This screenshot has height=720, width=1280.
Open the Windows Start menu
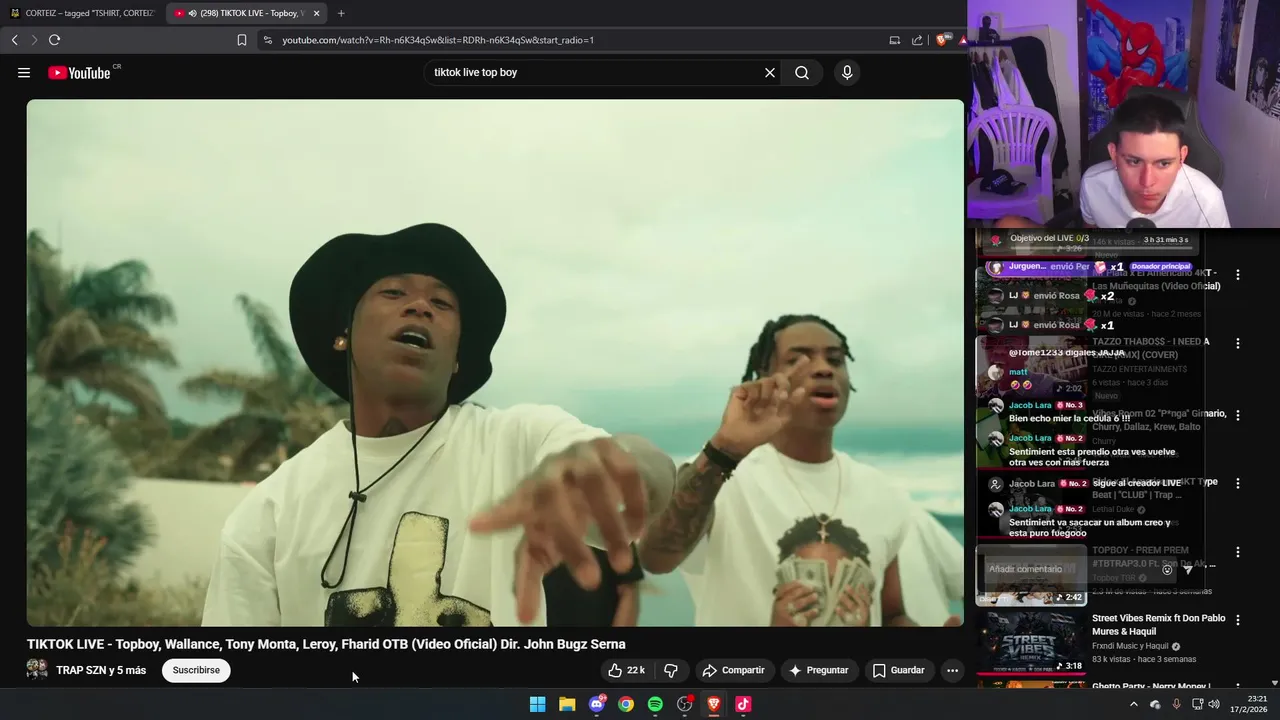point(537,704)
